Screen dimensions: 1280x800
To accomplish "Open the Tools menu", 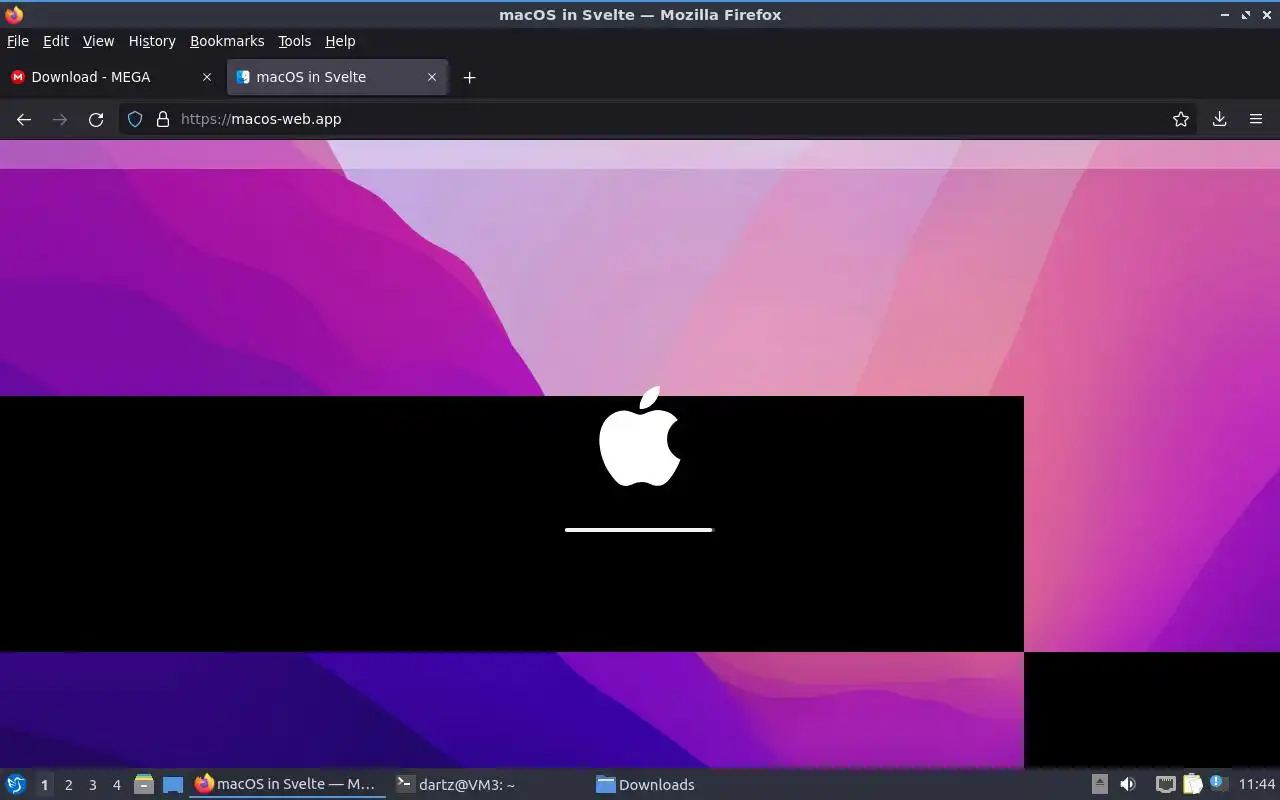I will (x=295, y=41).
